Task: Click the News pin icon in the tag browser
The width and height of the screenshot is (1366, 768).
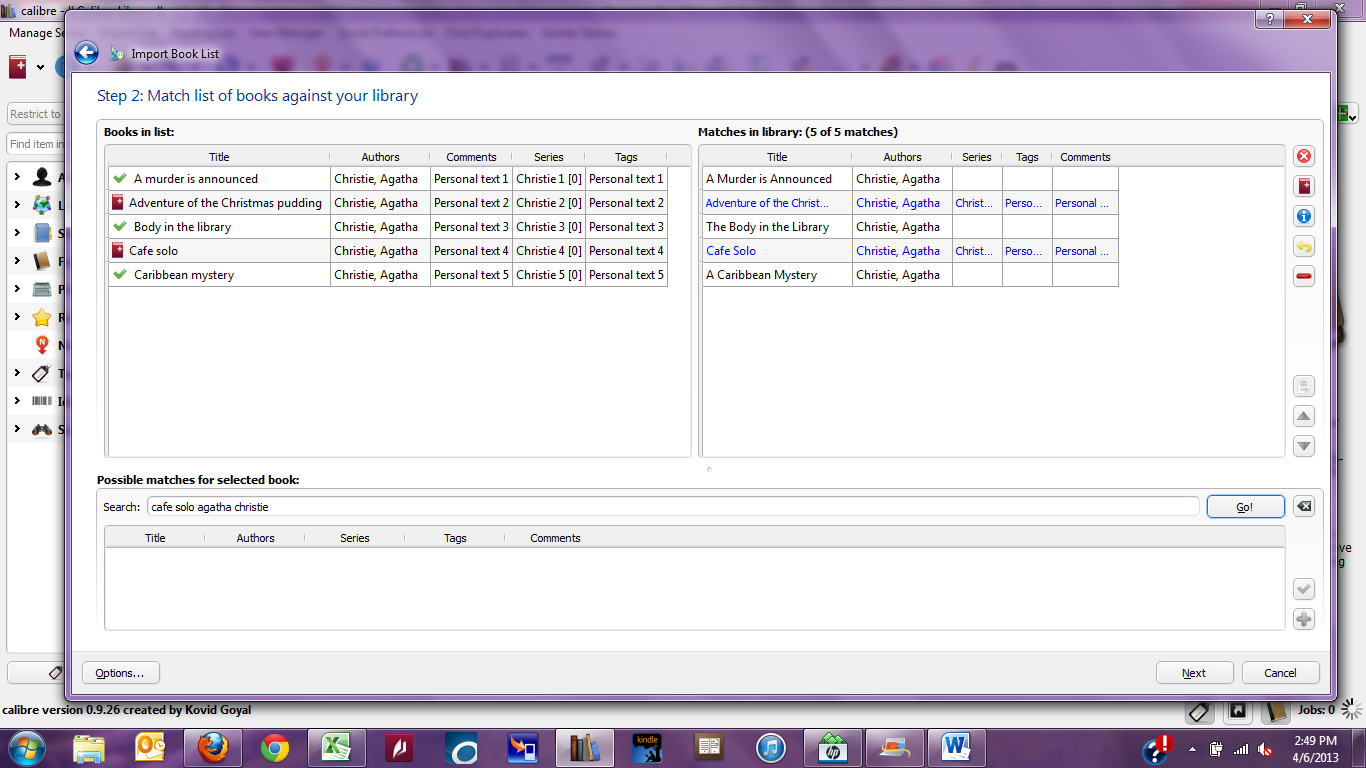Action: click(42, 345)
